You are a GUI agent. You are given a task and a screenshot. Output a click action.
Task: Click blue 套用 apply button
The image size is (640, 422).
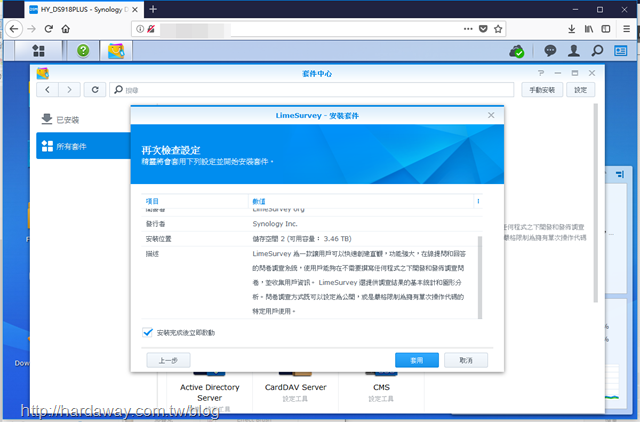tap(417, 360)
